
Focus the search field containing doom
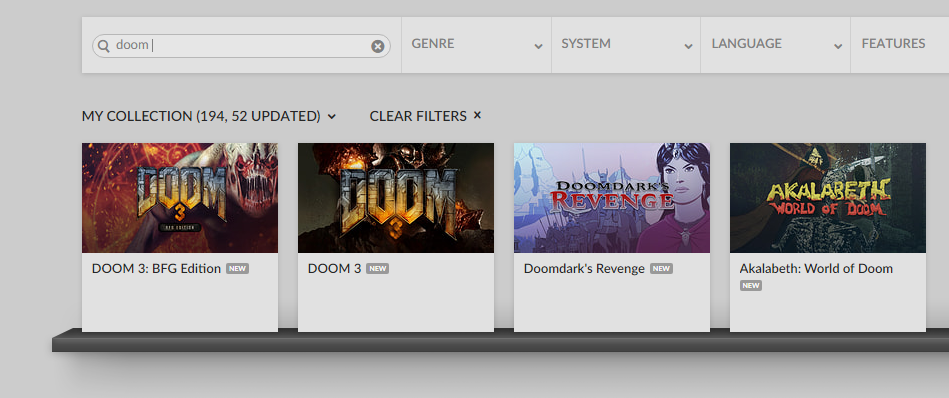(x=241, y=46)
